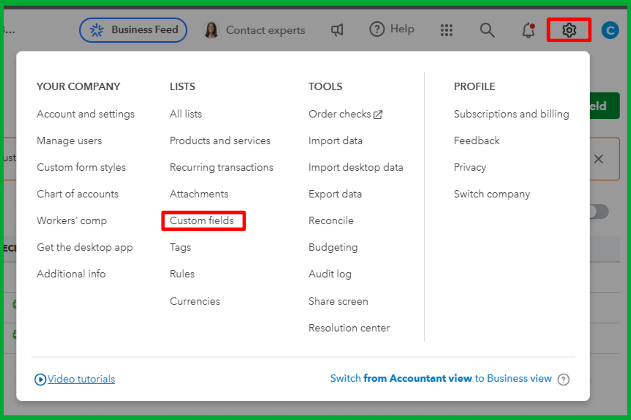Switch from Accountant view to Business view
631x420 pixels.
[441, 379]
